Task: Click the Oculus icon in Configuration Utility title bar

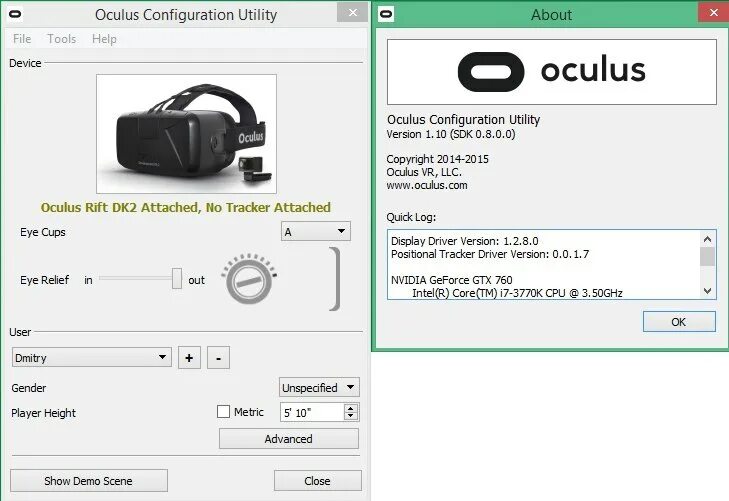Action: [15, 14]
